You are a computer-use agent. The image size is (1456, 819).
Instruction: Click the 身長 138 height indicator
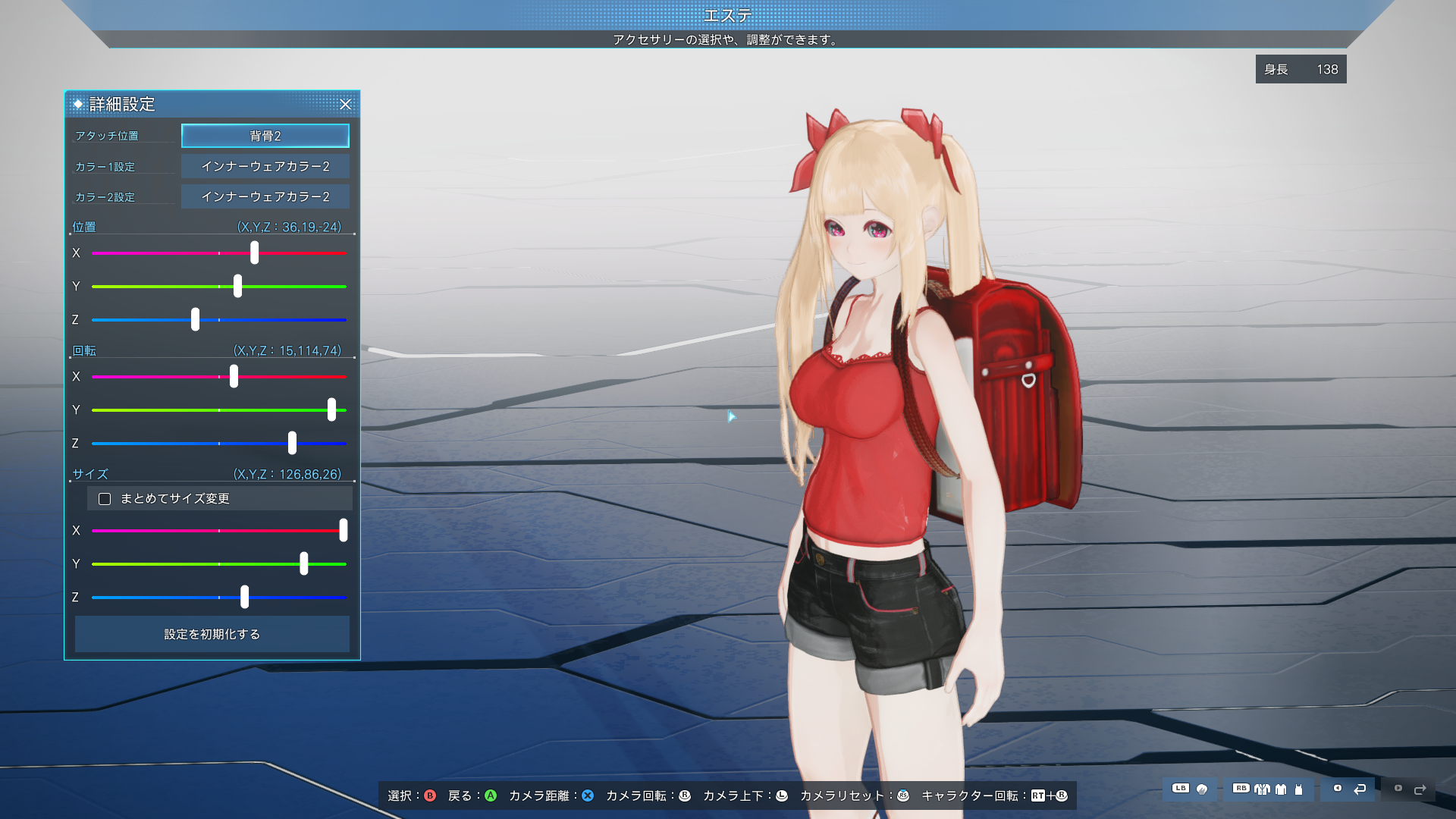1301,69
